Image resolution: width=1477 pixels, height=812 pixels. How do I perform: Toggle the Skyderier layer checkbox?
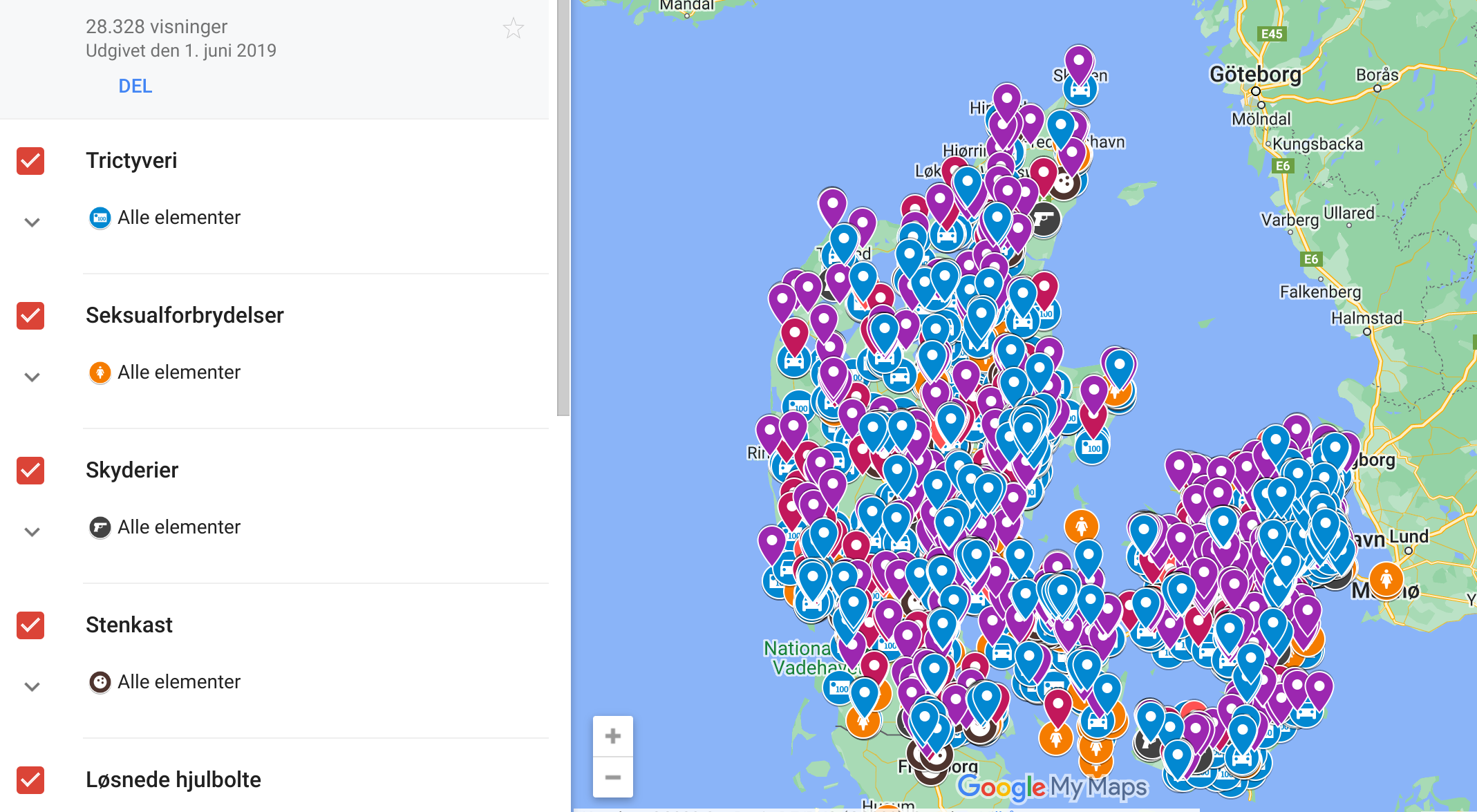click(x=30, y=471)
